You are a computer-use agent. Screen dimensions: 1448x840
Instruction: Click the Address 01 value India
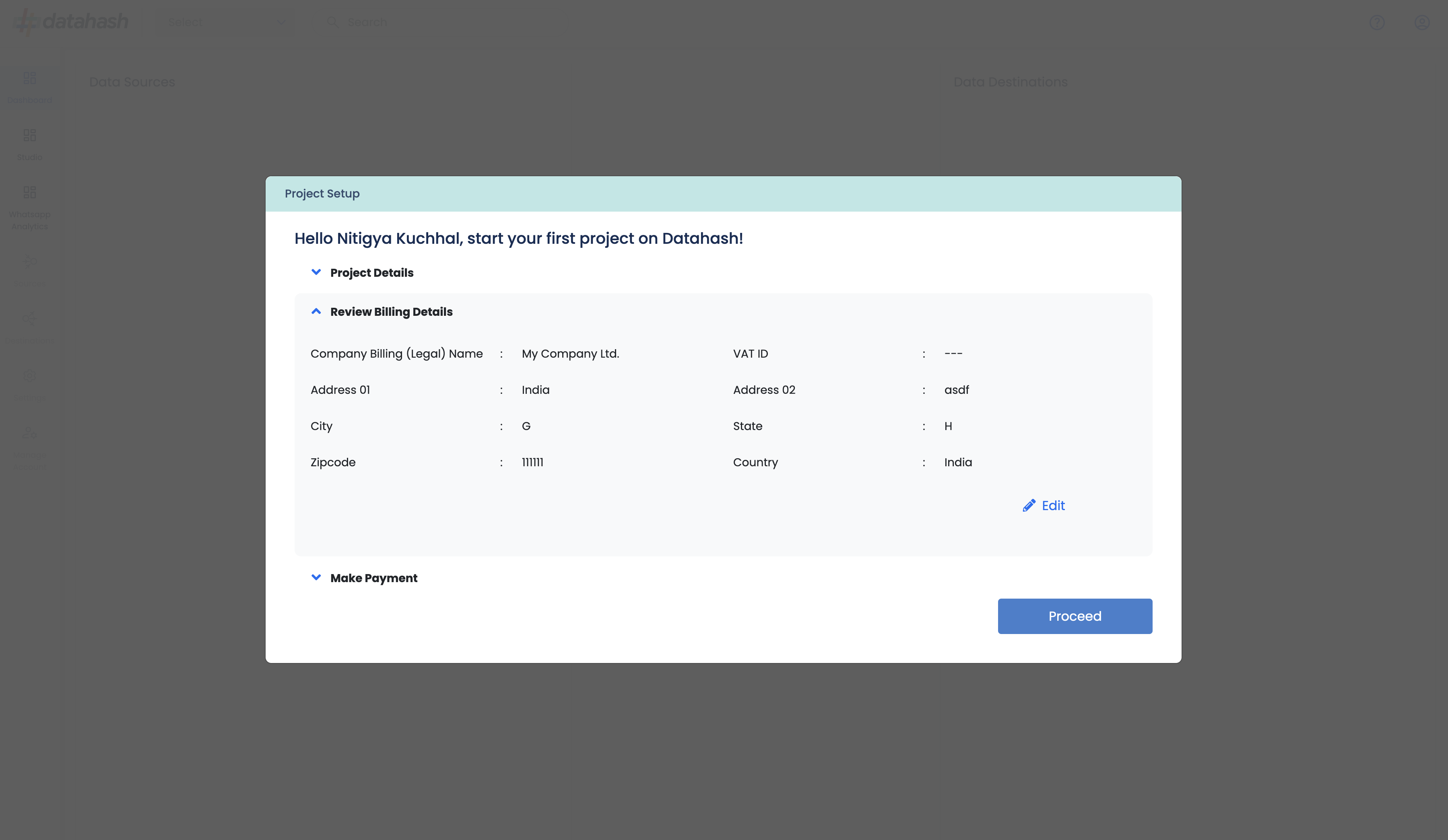tap(536, 390)
